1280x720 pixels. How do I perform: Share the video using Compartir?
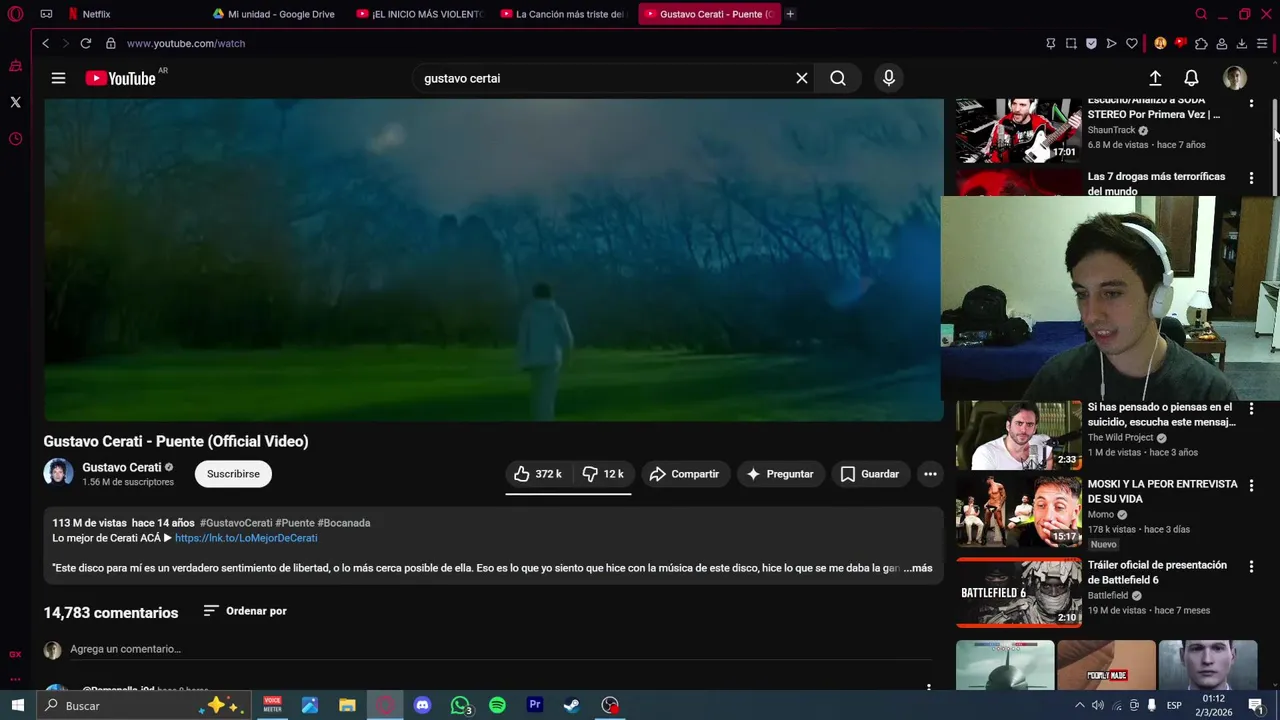point(685,474)
